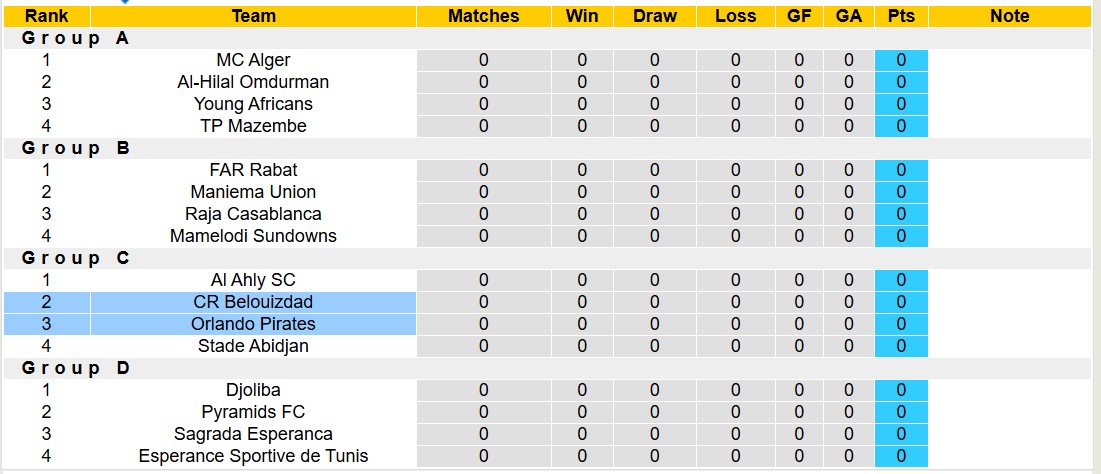Screen dimensions: 1101x474
Task: Open the Stade Abidjan team entry
Action: coord(253,346)
